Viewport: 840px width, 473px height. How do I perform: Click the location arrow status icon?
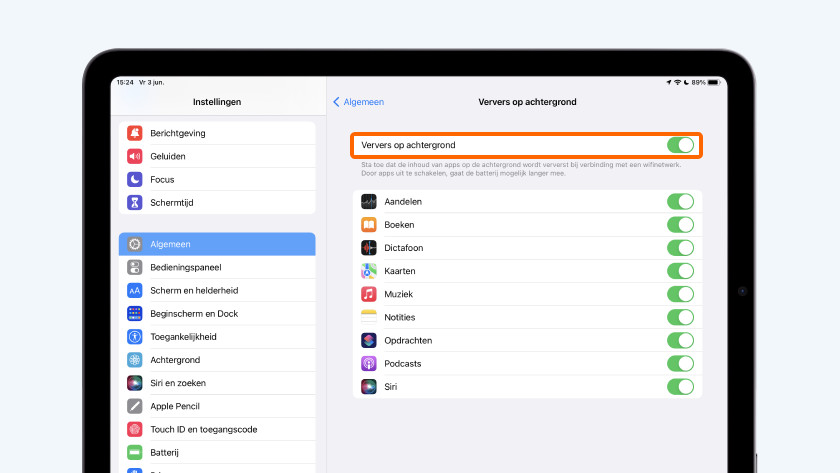[669, 82]
